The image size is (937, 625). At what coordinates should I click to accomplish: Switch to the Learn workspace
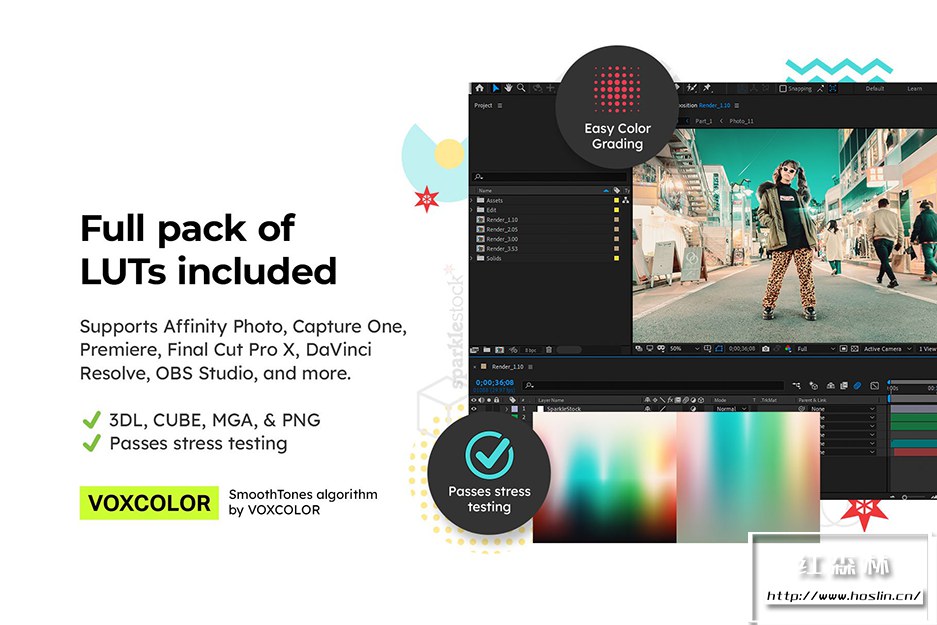coord(914,88)
